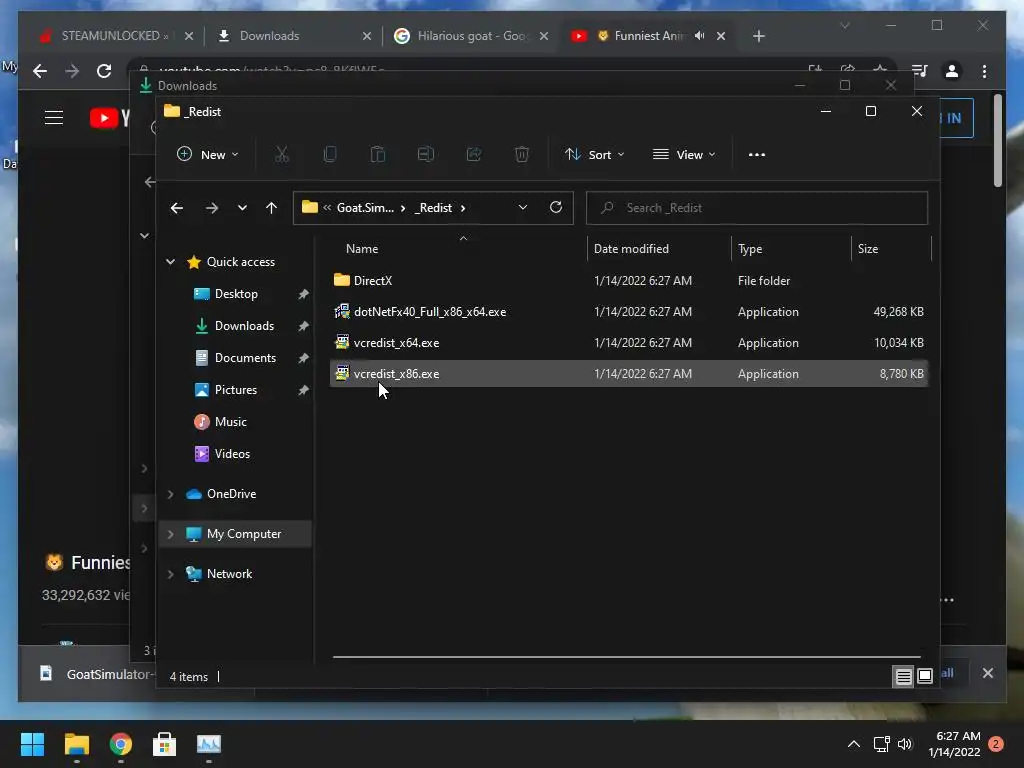Click the _Redist breadcrumb in address bar
The image size is (1024, 768).
click(433, 208)
